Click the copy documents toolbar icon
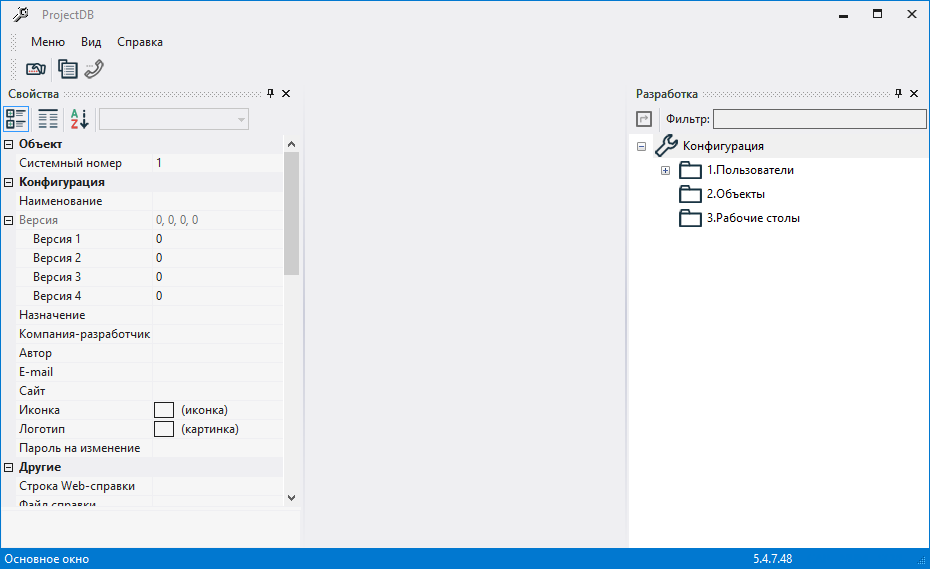The height and width of the screenshot is (569, 930). 67,69
